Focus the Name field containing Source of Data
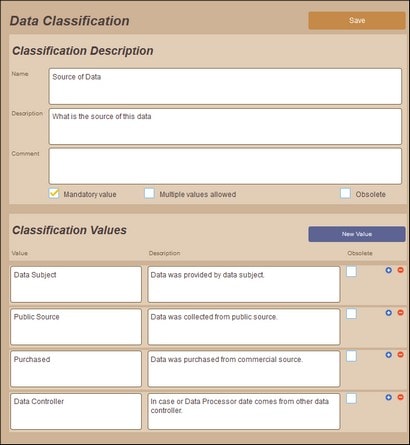 (225, 86)
